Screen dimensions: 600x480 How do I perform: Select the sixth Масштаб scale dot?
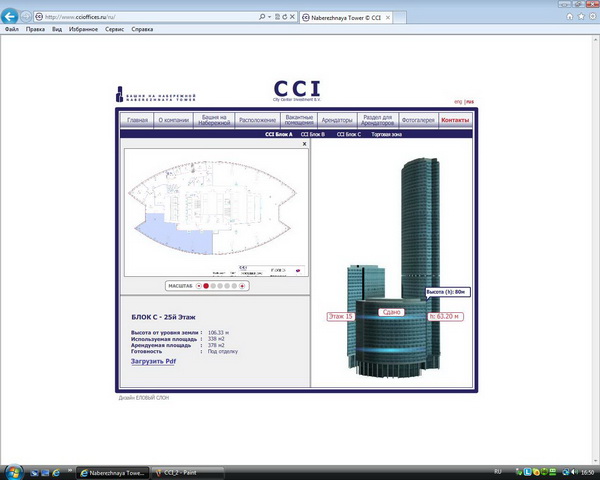(x=234, y=286)
